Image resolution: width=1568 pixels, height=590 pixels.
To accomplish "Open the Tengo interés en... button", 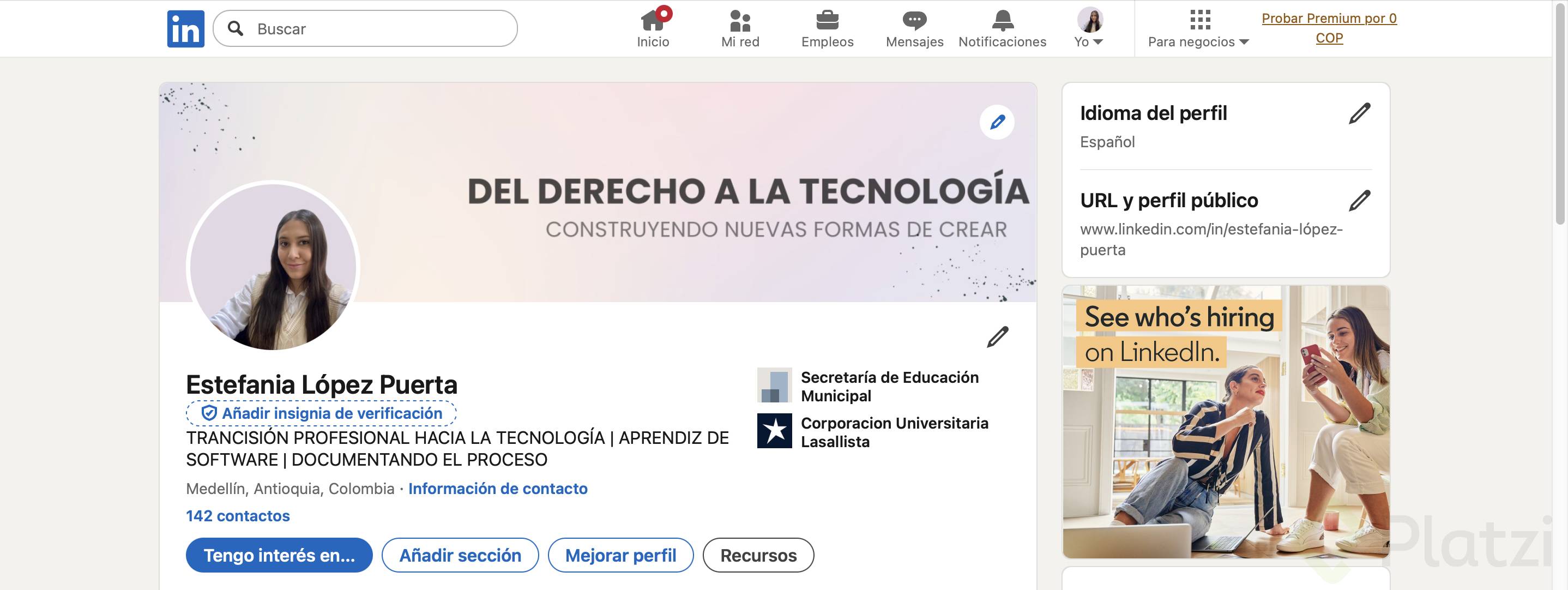I will point(279,555).
